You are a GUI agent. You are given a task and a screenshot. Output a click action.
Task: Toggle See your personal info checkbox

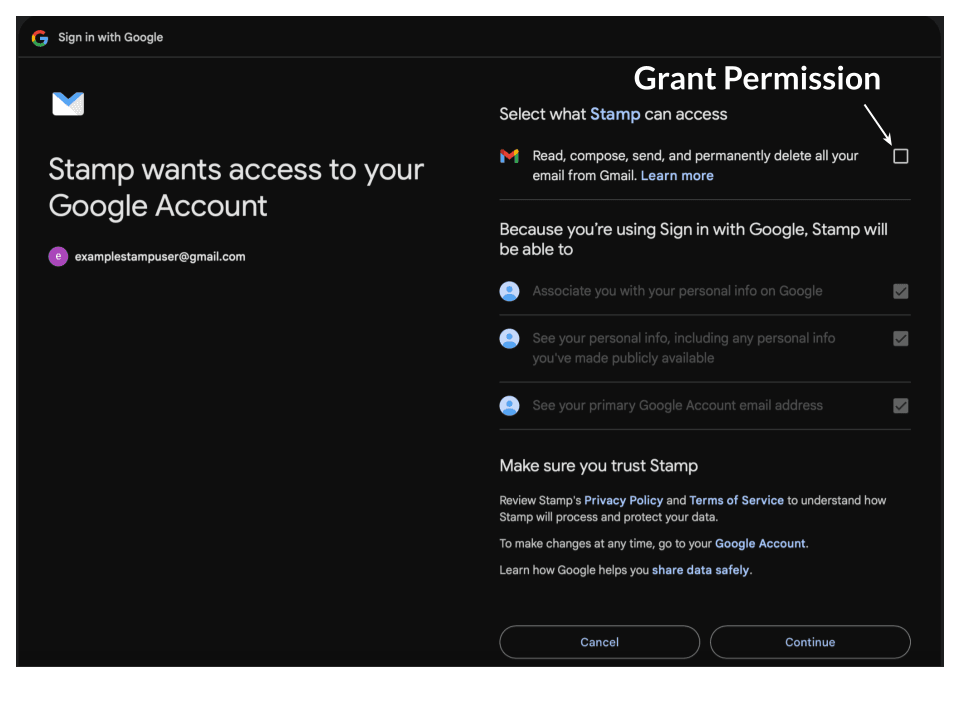tap(901, 339)
